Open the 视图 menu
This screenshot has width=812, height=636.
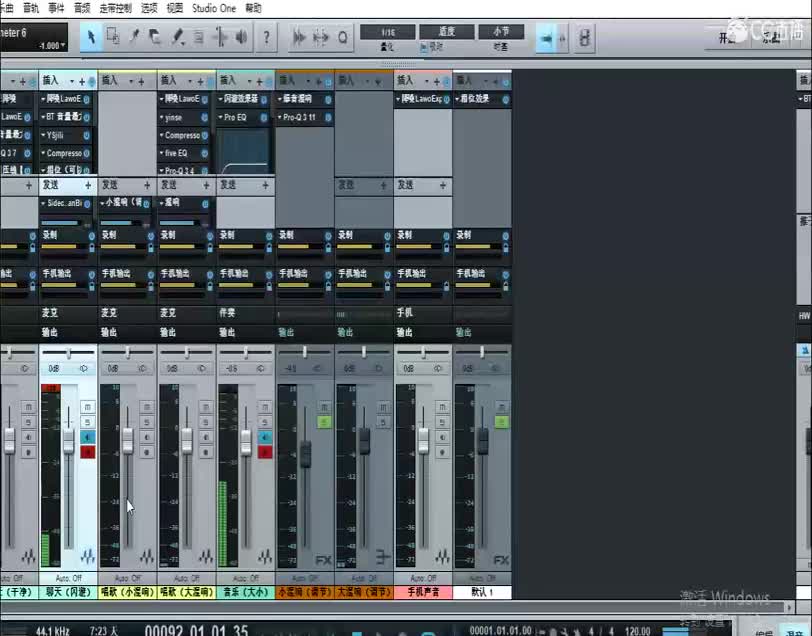click(175, 8)
